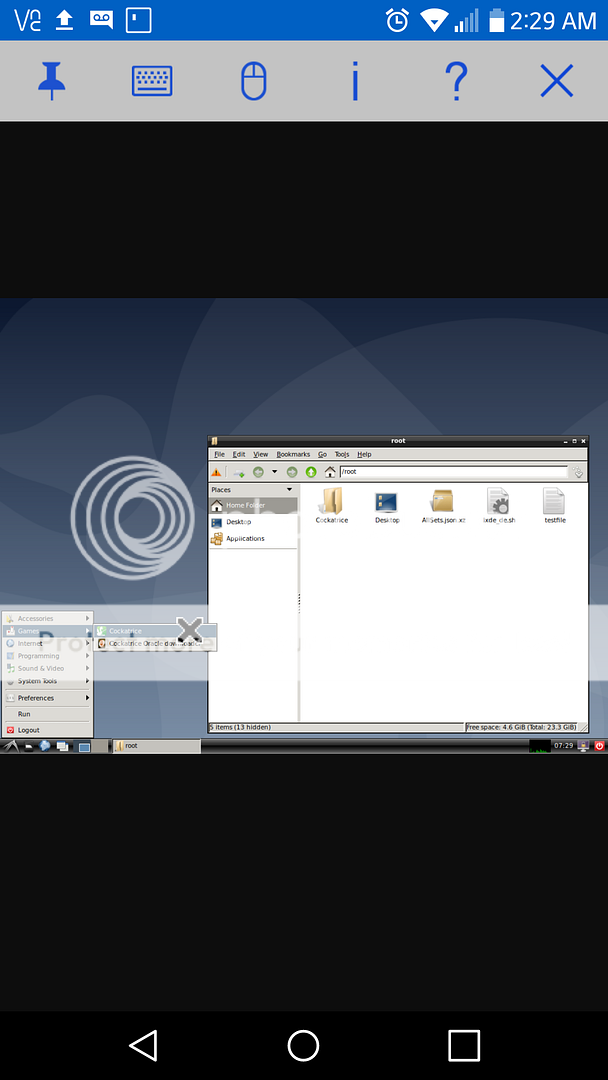Expand the Games menu entry

tap(48, 631)
